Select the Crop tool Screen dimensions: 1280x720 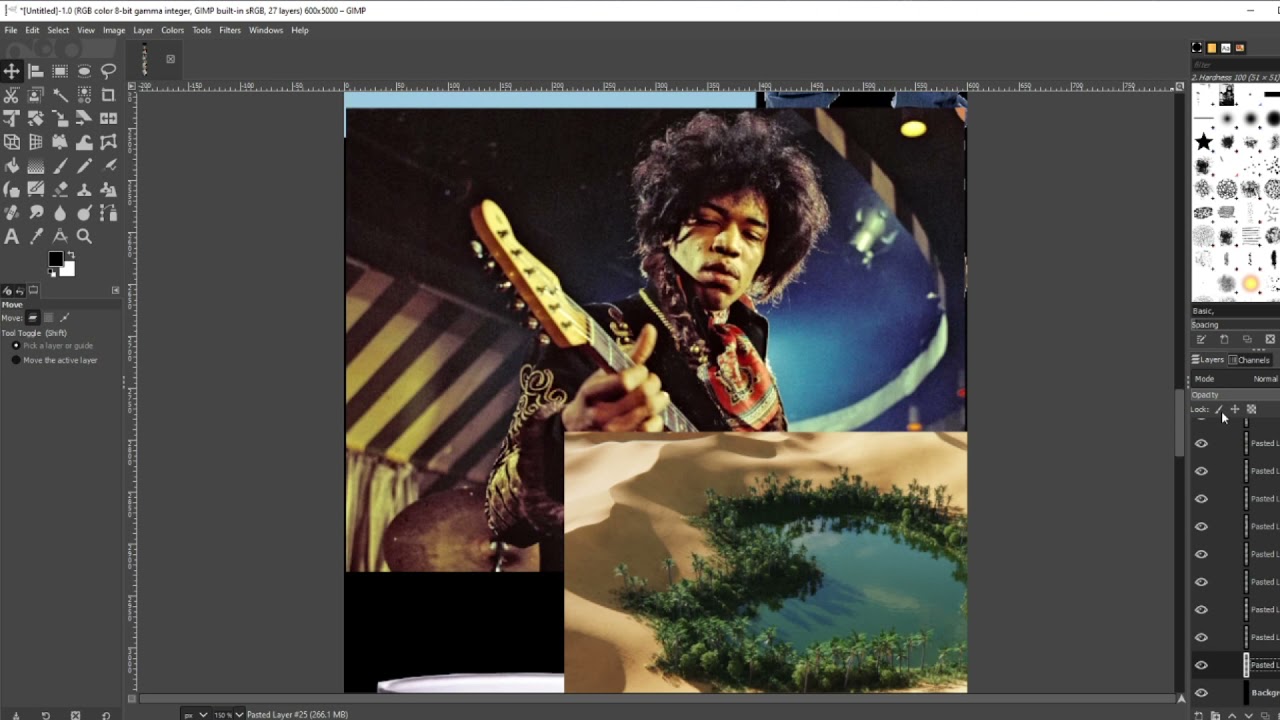[108, 95]
